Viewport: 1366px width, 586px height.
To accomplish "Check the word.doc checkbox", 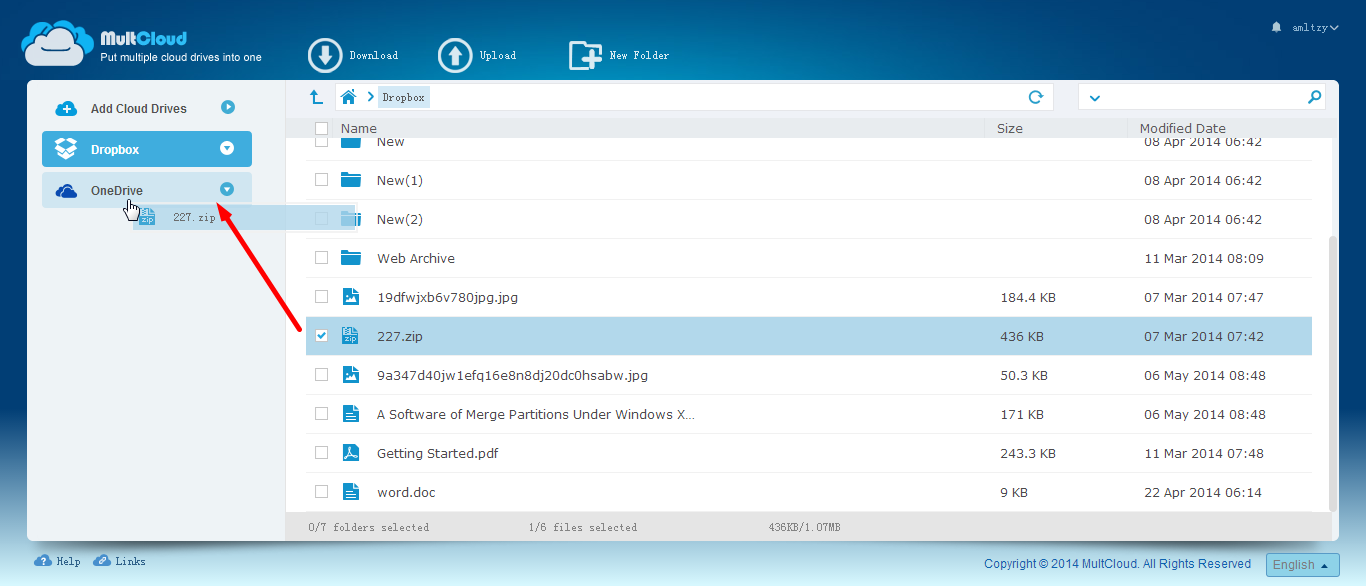I will click(x=321, y=492).
